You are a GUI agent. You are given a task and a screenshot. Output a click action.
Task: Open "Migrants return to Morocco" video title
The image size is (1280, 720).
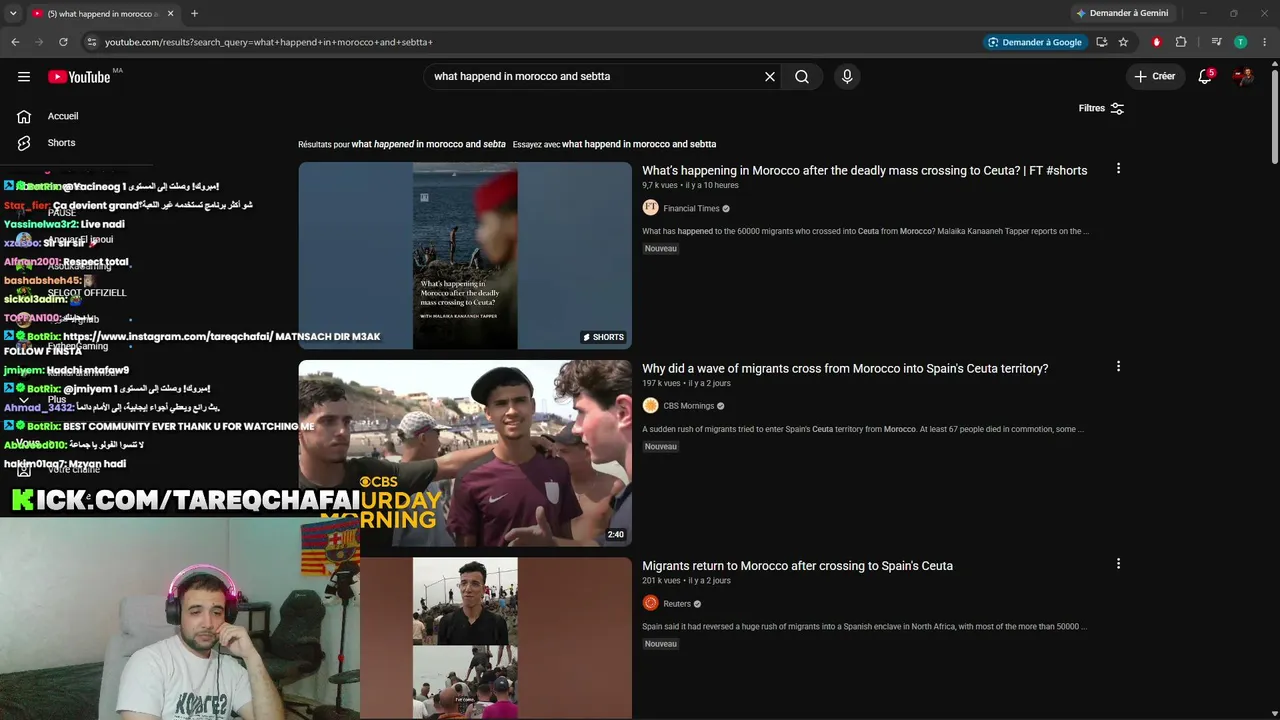797,566
